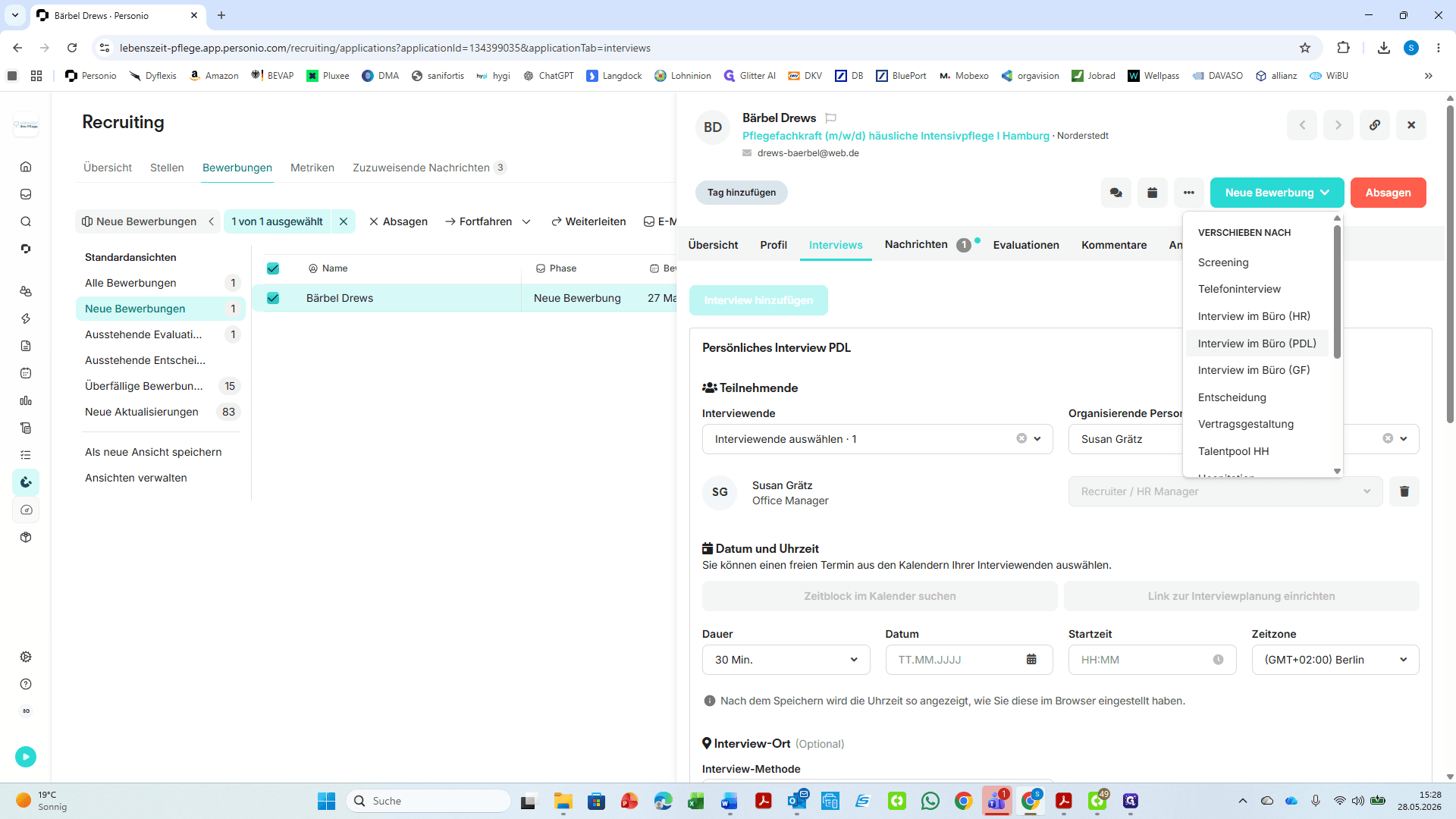Viewport: 1456px width, 819px height.
Task: Select Interview im Büro (PDL) option
Action: (x=1257, y=344)
